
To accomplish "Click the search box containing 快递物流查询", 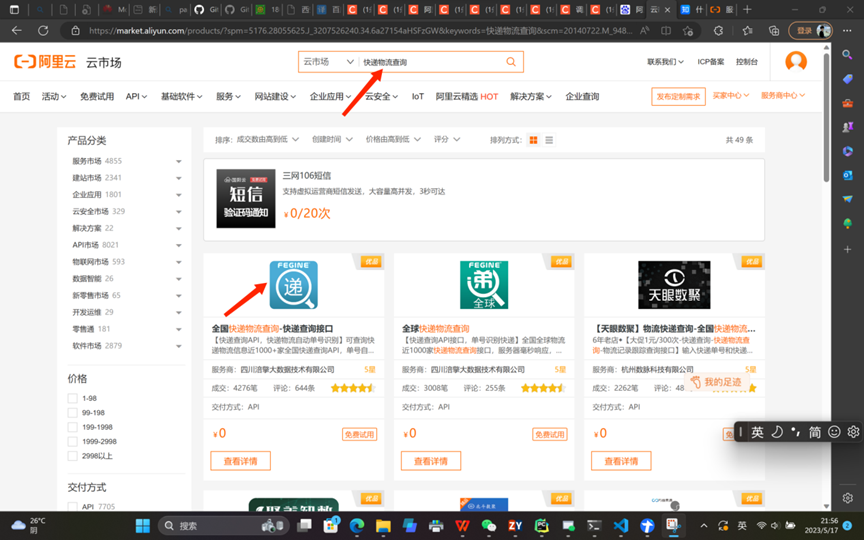I will tap(431, 62).
